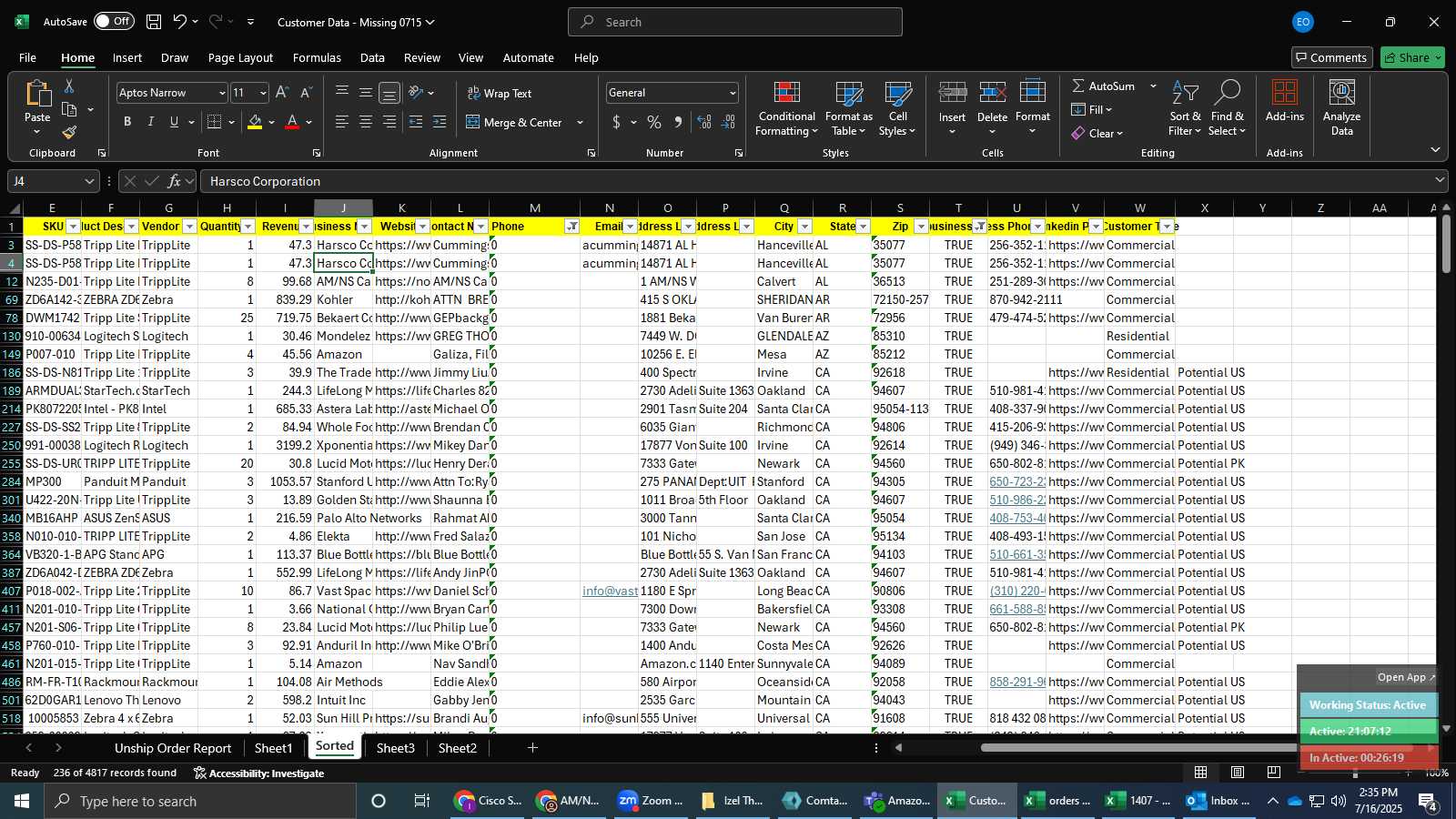
Task: Toggle Wrap Text
Action: [x=500, y=93]
